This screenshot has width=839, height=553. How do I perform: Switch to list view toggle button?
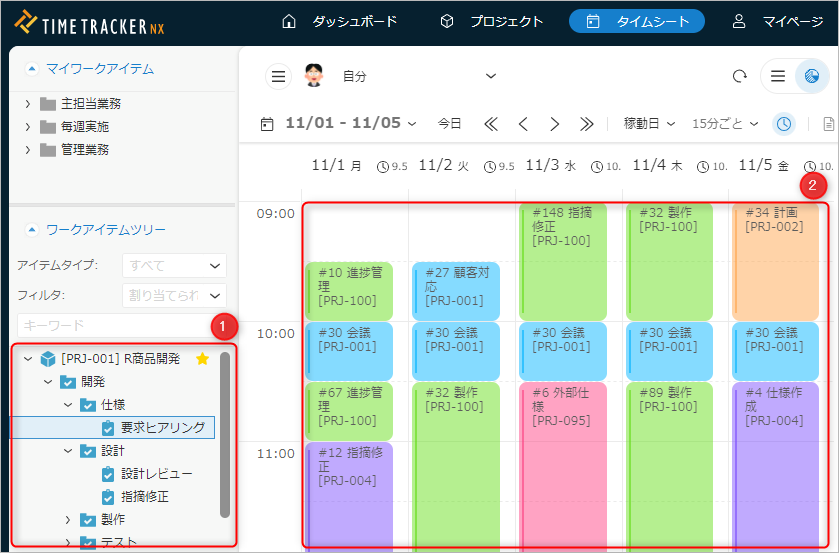point(778,76)
